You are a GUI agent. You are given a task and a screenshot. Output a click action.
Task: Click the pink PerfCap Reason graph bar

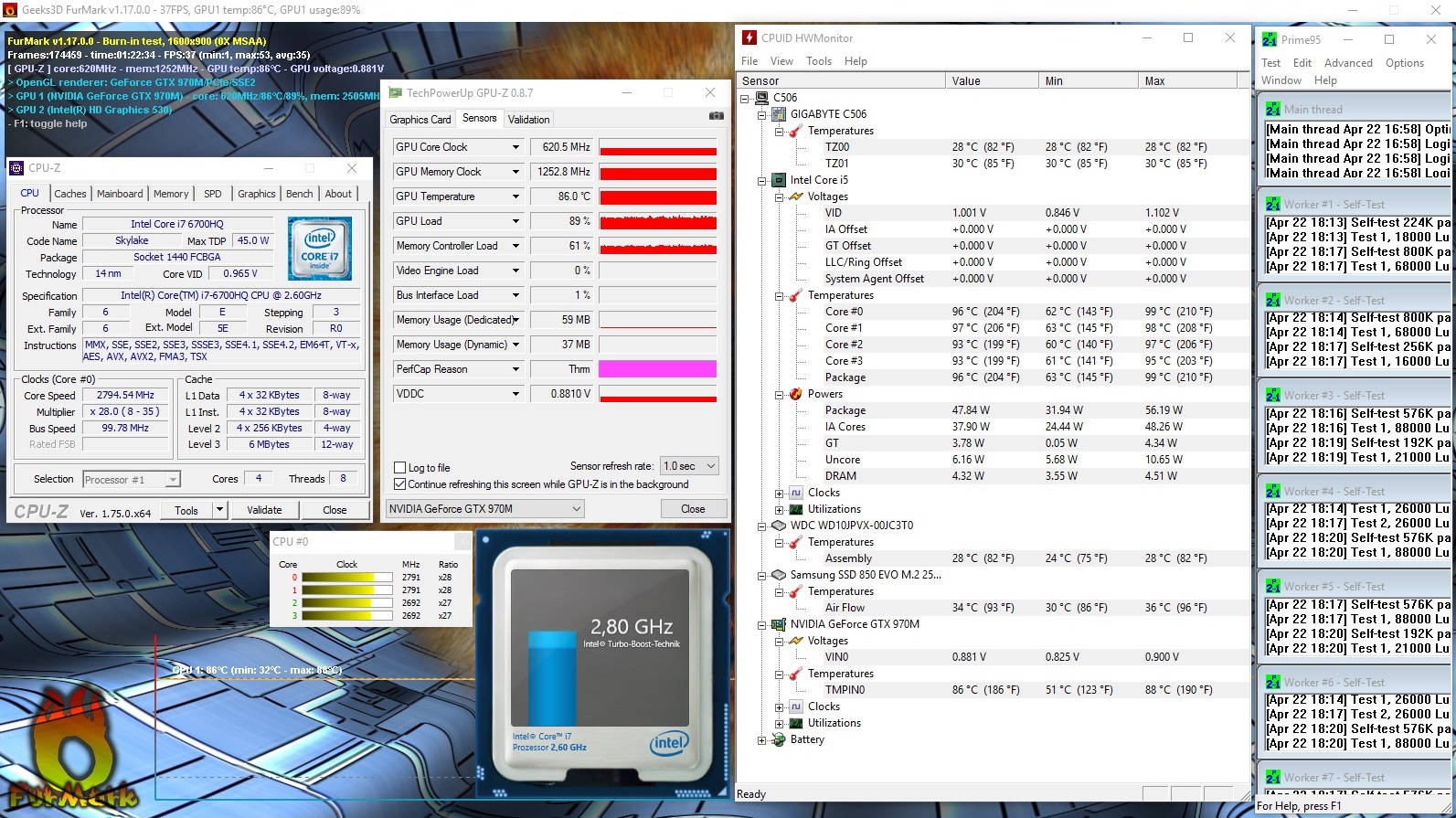658,369
